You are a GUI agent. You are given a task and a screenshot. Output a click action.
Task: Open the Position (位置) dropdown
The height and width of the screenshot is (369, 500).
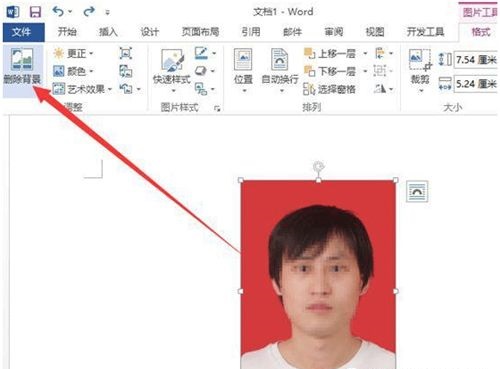243,71
